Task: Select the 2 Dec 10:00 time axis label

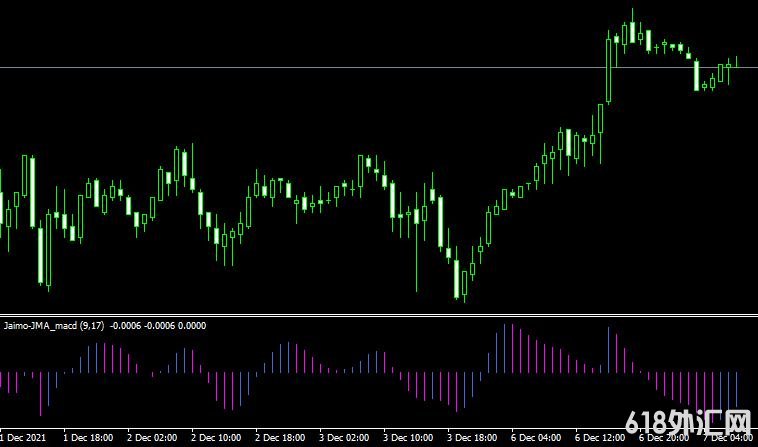Action: (x=216, y=438)
